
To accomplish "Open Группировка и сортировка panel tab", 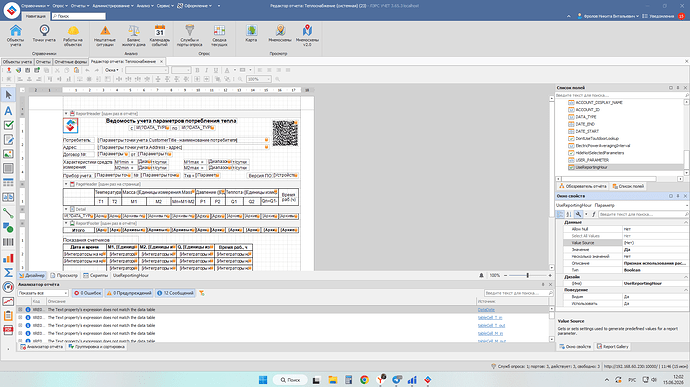I will click(97, 347).
